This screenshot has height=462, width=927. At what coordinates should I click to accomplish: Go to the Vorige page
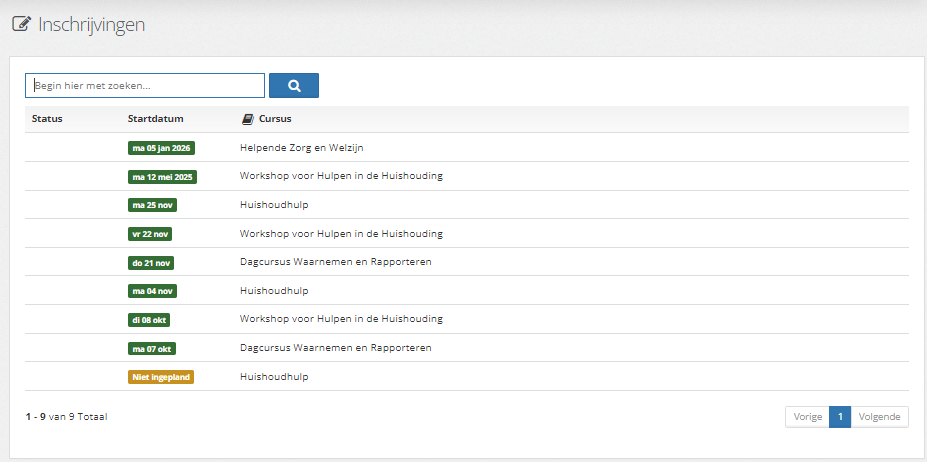(808, 416)
